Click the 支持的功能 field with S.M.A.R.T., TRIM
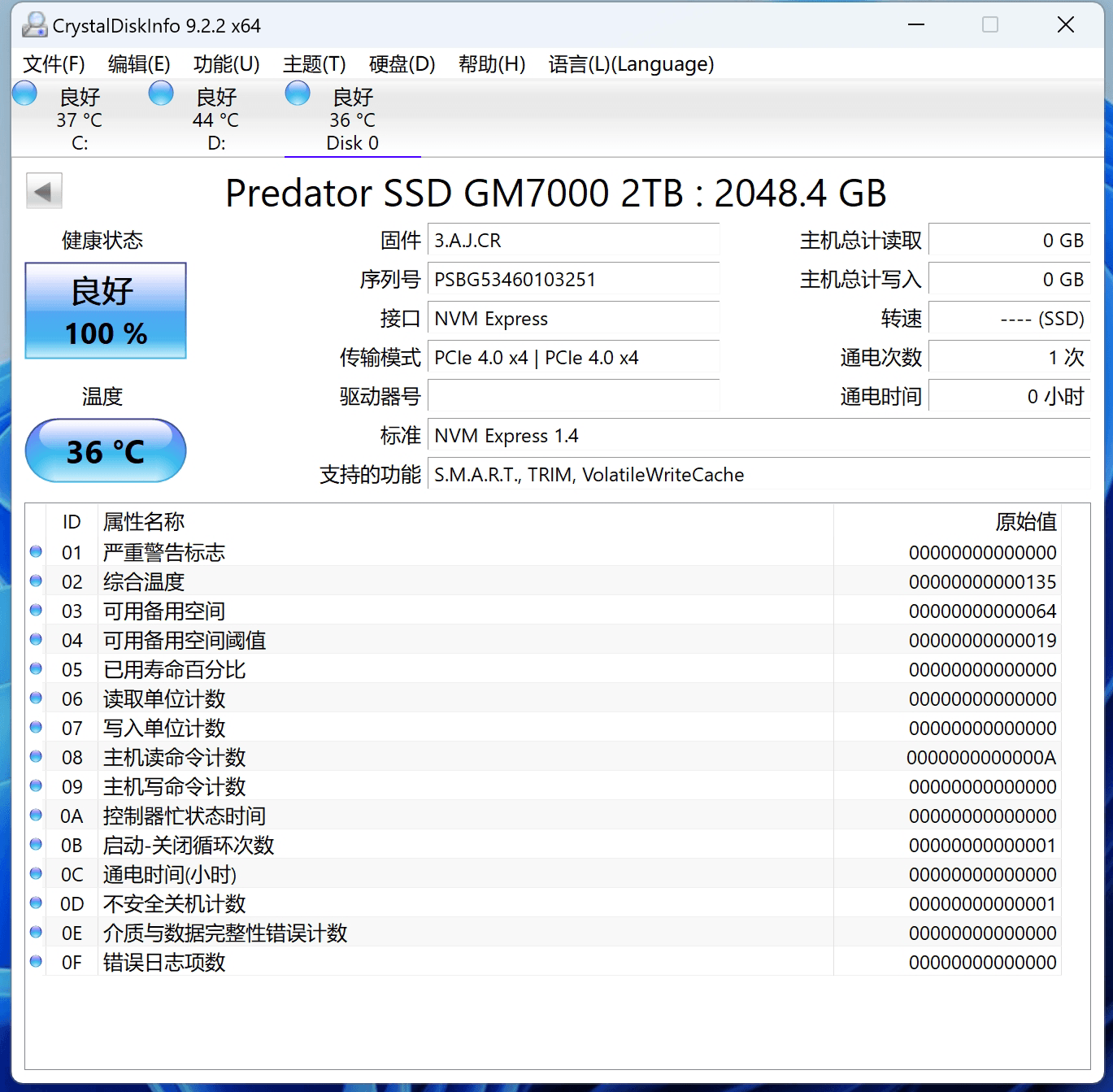Viewport: 1113px width, 1092px height. point(759,475)
